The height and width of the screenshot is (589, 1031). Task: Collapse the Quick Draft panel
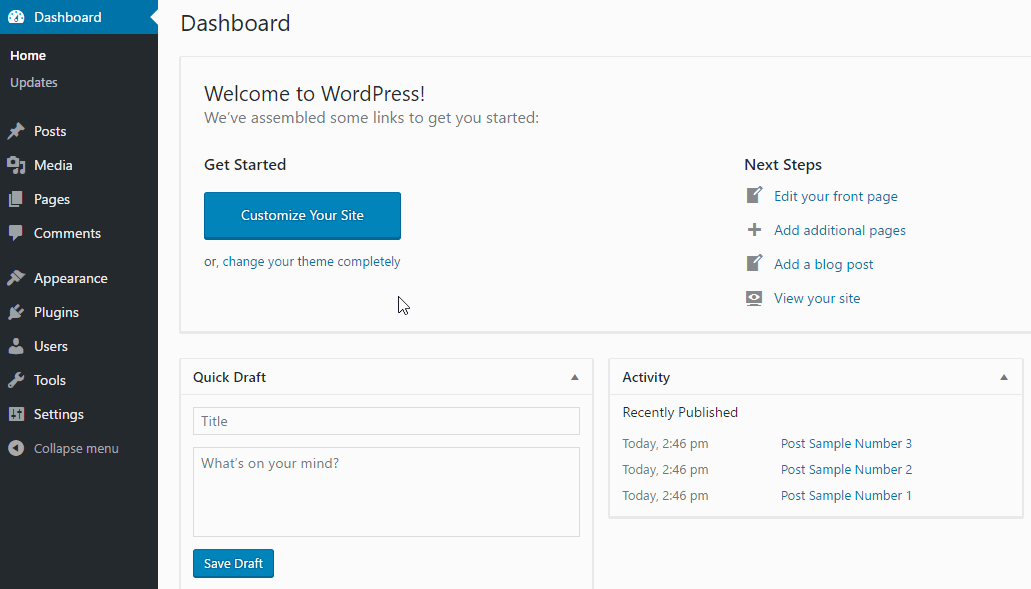(x=574, y=377)
